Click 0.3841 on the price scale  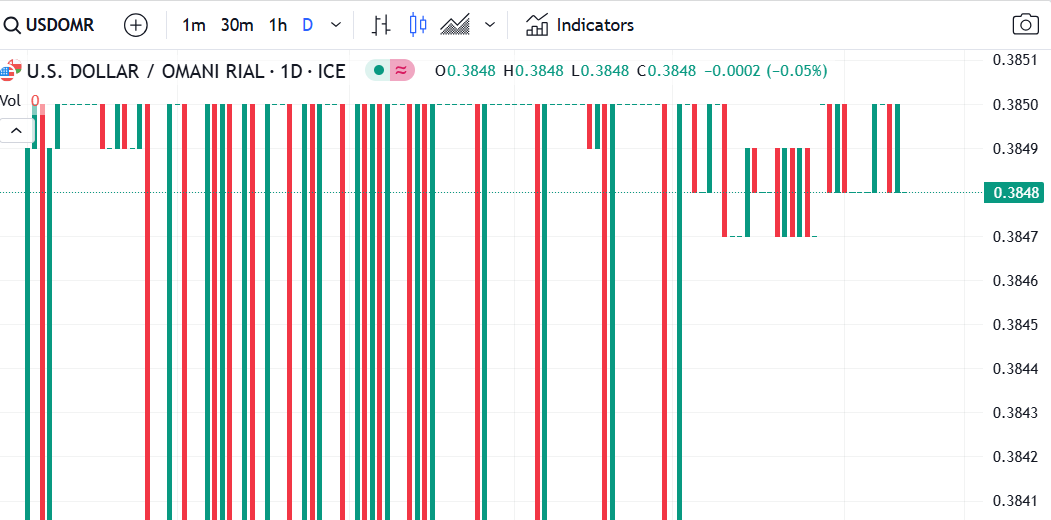(x=1016, y=501)
